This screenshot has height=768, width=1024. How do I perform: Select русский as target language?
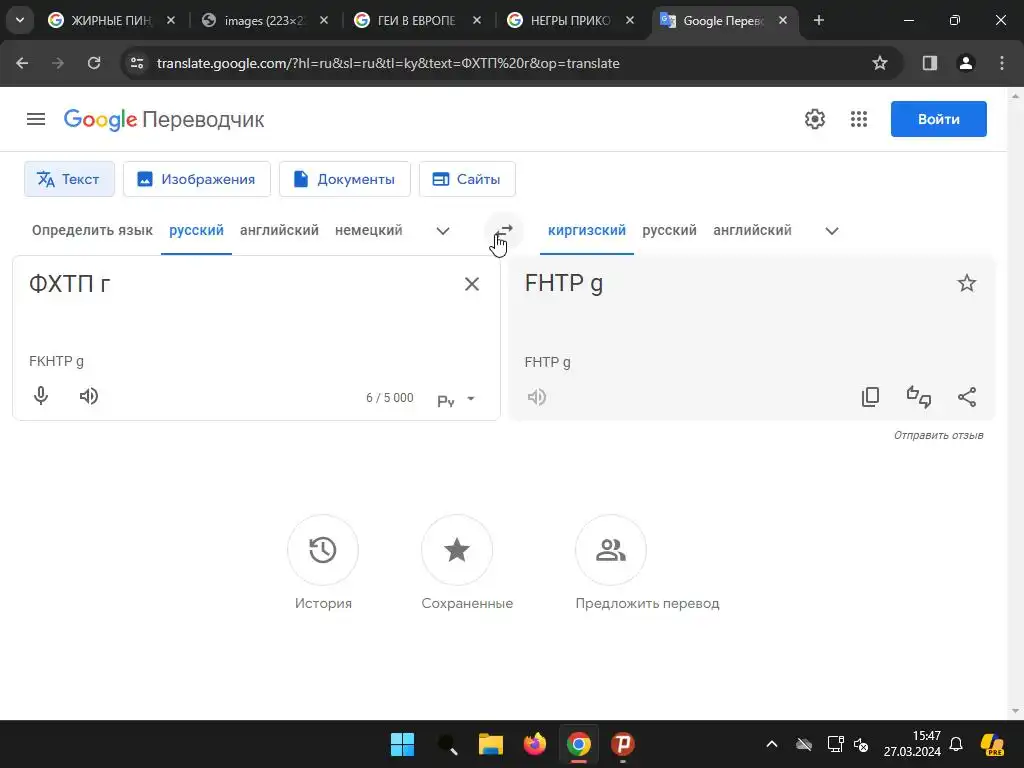click(x=669, y=231)
